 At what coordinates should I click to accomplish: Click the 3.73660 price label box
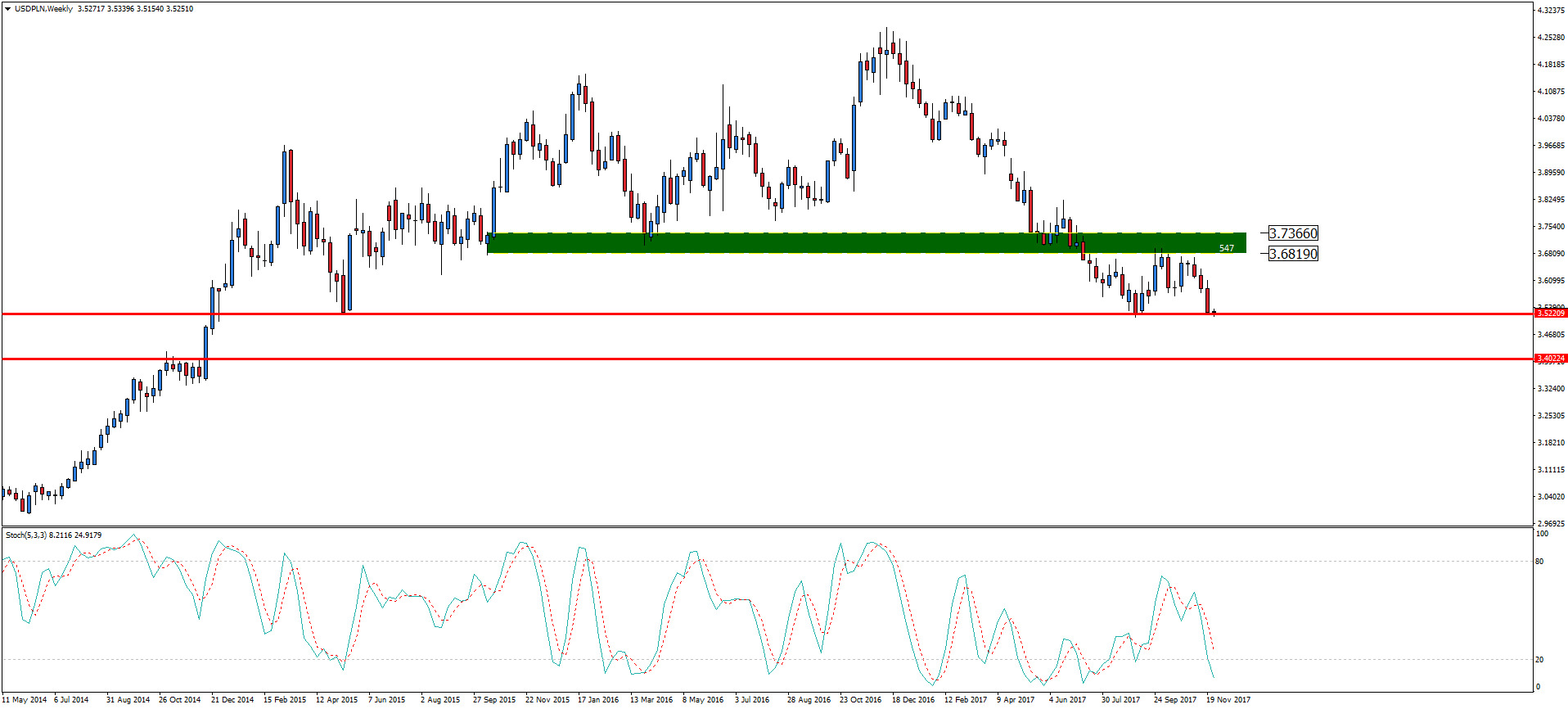[1293, 233]
